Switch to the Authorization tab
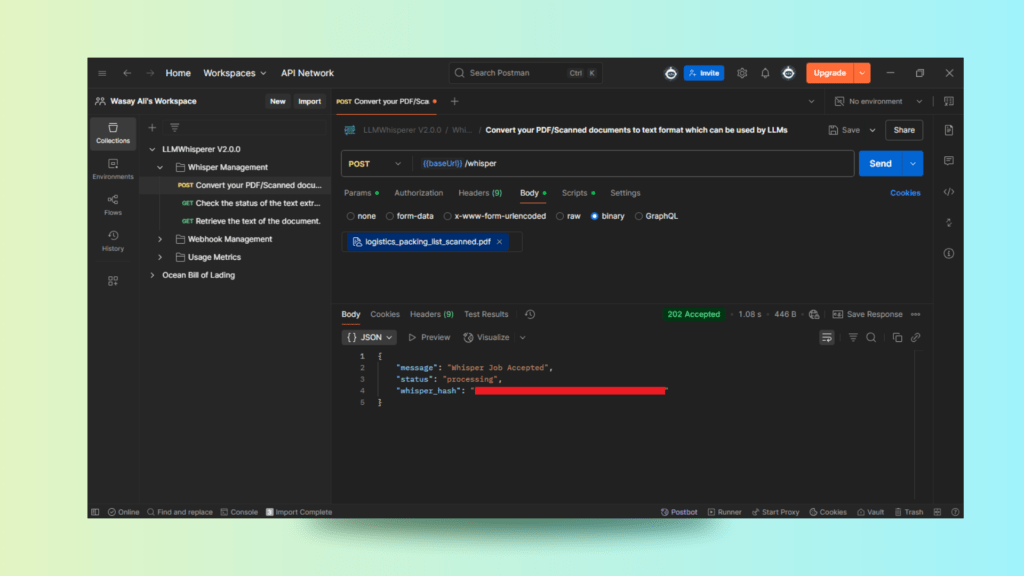 tap(418, 193)
